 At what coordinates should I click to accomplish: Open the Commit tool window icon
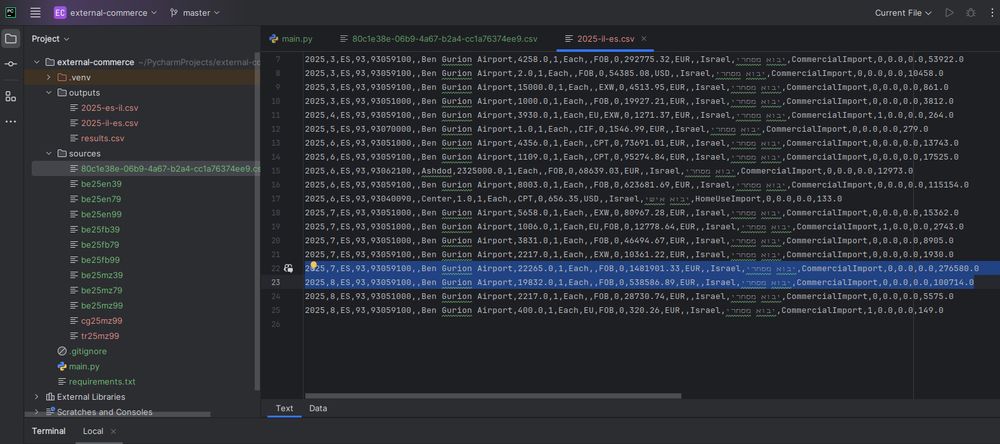(x=11, y=64)
